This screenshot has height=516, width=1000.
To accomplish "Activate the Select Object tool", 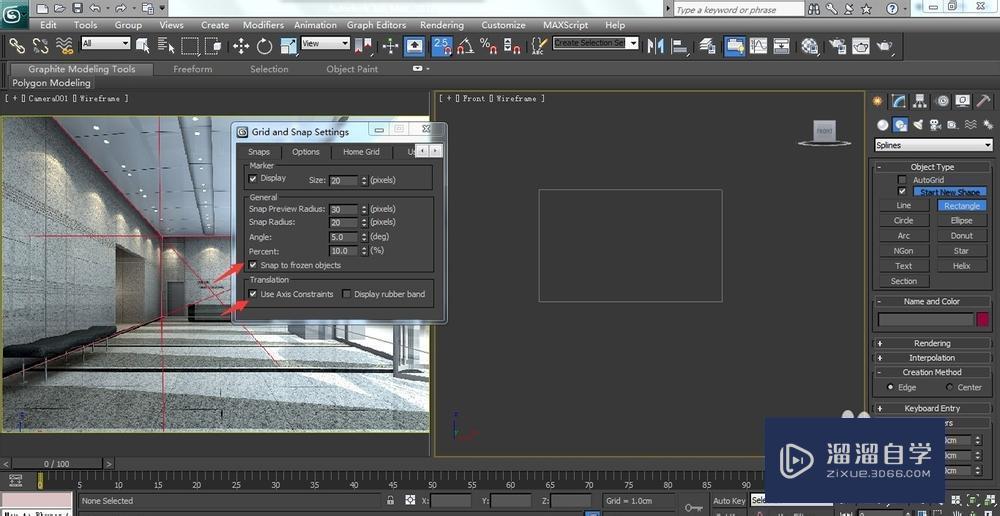I will click(142, 45).
